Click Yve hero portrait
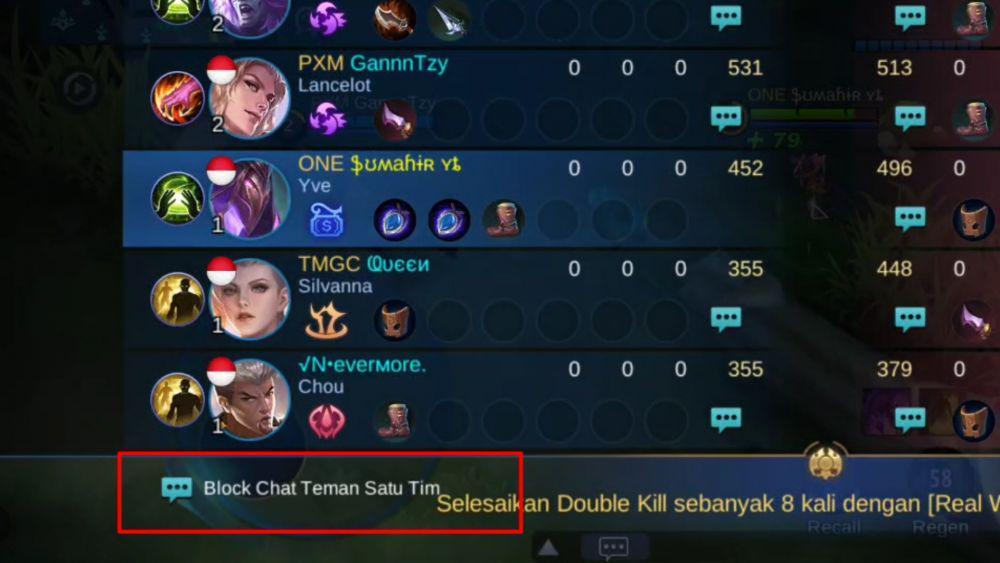The height and width of the screenshot is (563, 1000). pyautogui.click(x=250, y=198)
